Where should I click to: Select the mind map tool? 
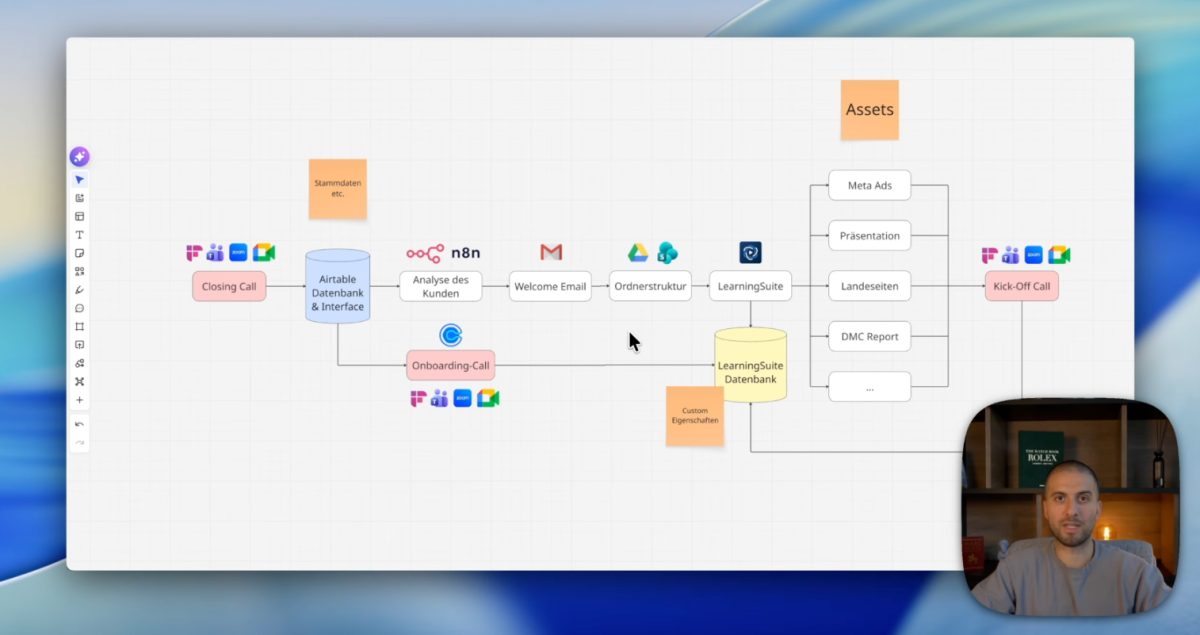[x=79, y=381]
